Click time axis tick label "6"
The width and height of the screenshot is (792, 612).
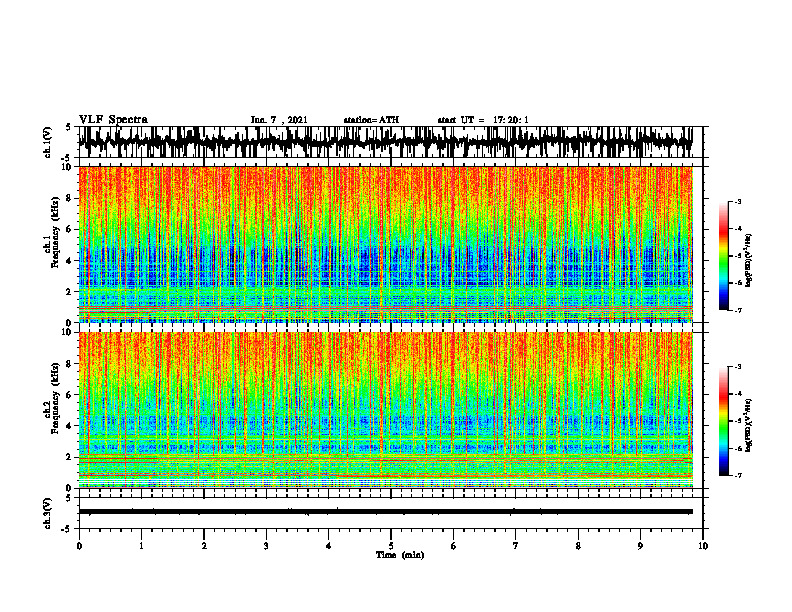point(454,546)
